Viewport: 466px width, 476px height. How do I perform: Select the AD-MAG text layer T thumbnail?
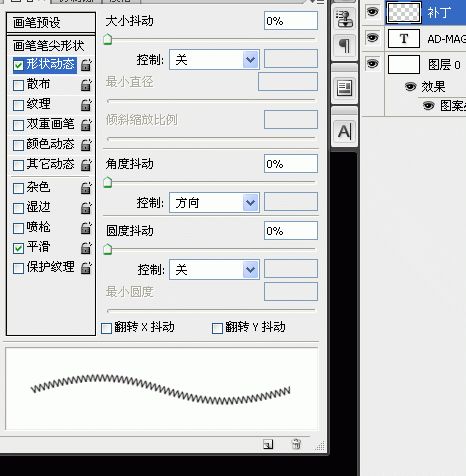[404, 39]
